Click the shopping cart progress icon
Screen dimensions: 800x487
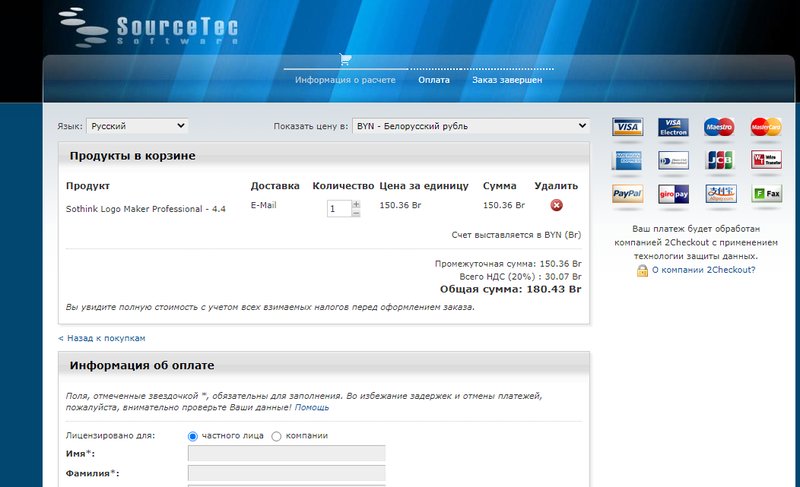tap(345, 60)
